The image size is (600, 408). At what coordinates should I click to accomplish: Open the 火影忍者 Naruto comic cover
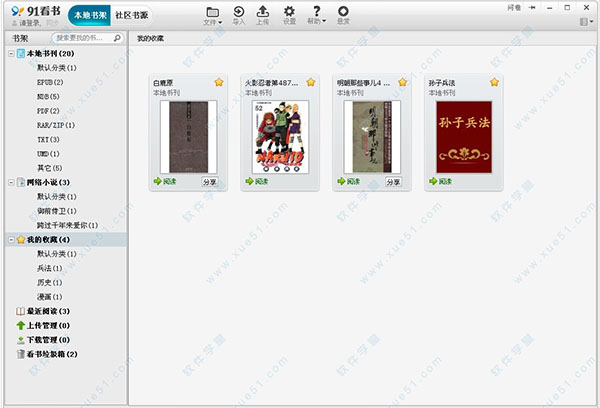280,137
